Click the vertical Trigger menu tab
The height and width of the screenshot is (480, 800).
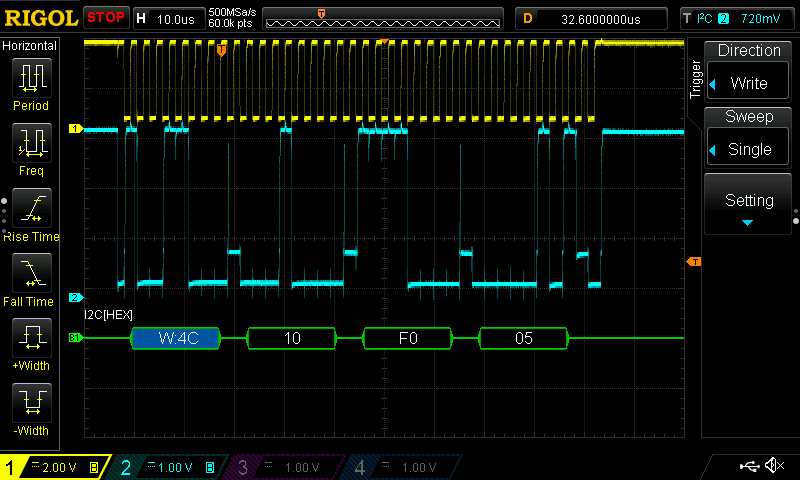[696, 80]
